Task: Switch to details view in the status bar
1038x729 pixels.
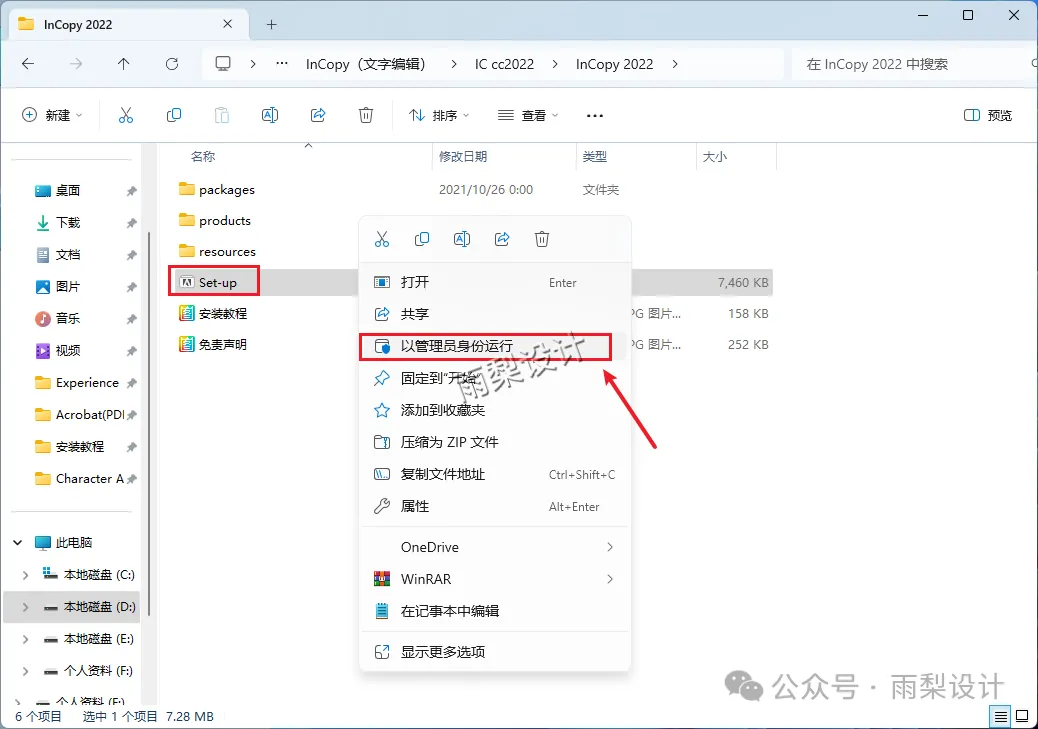Action: (x=1001, y=716)
